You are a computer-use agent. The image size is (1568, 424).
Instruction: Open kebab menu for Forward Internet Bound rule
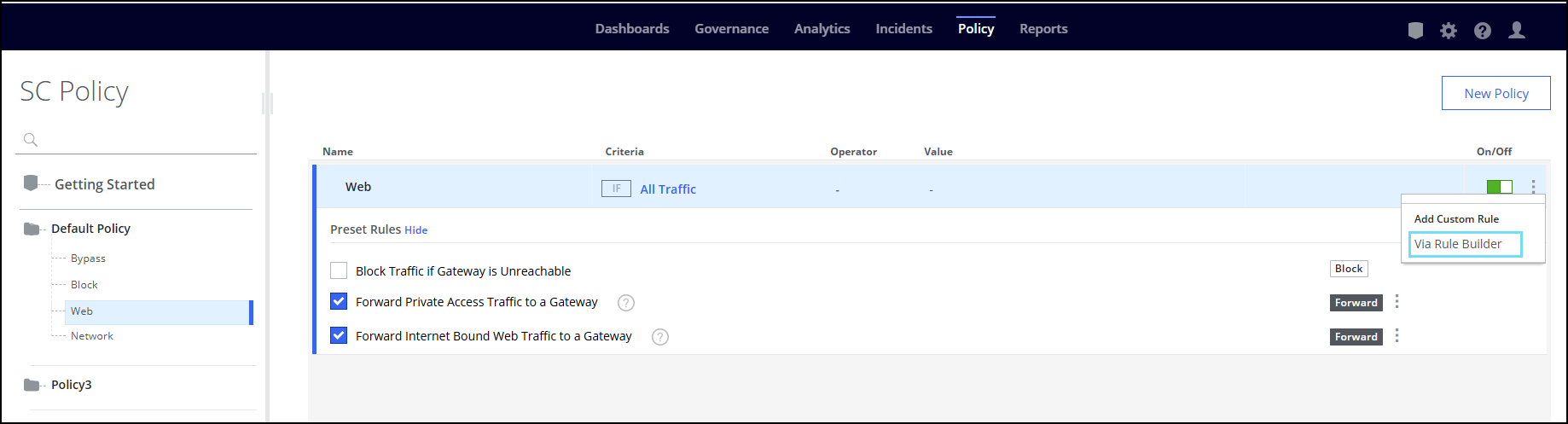click(1397, 336)
